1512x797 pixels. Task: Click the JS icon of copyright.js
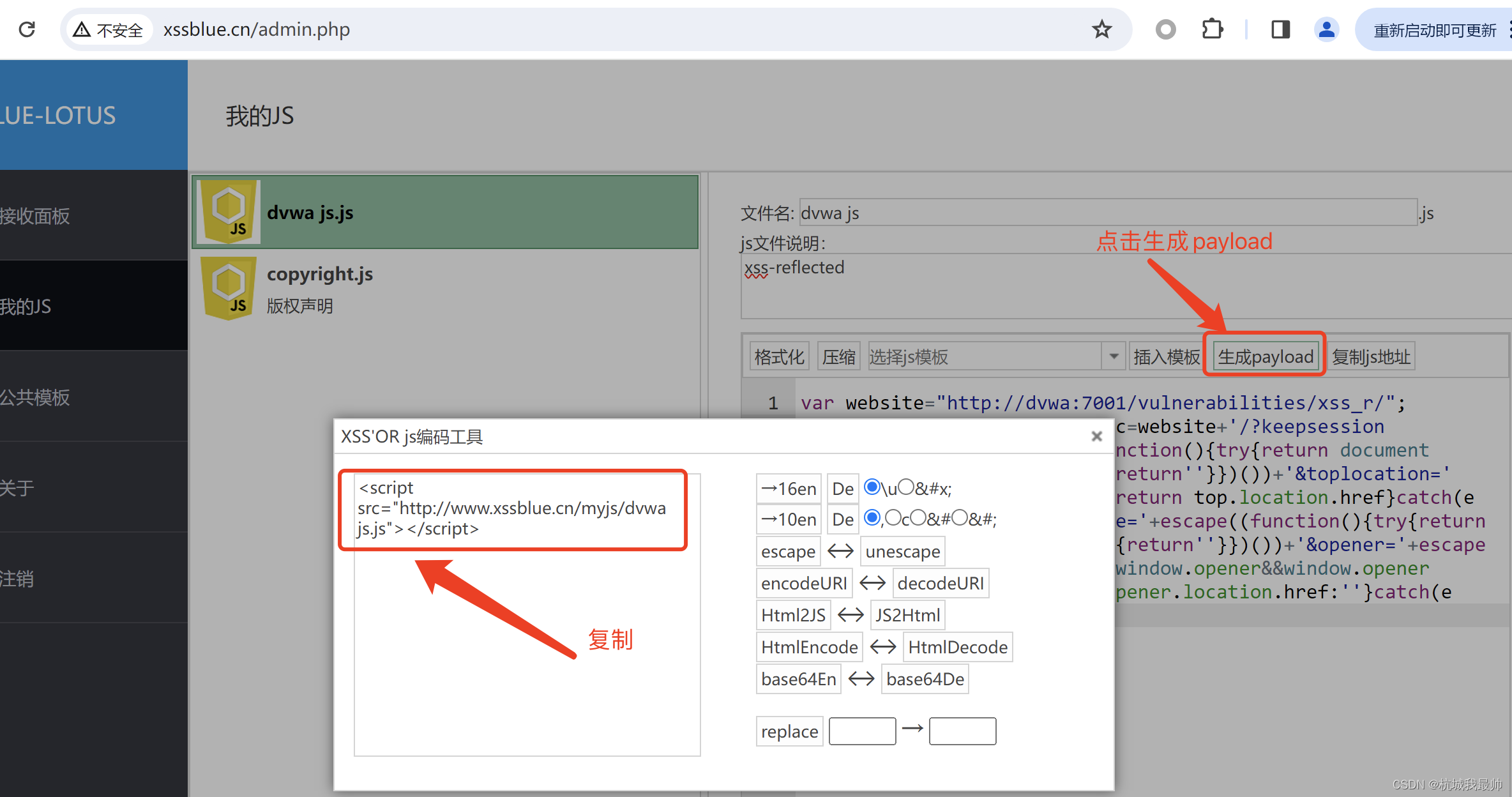[229, 288]
